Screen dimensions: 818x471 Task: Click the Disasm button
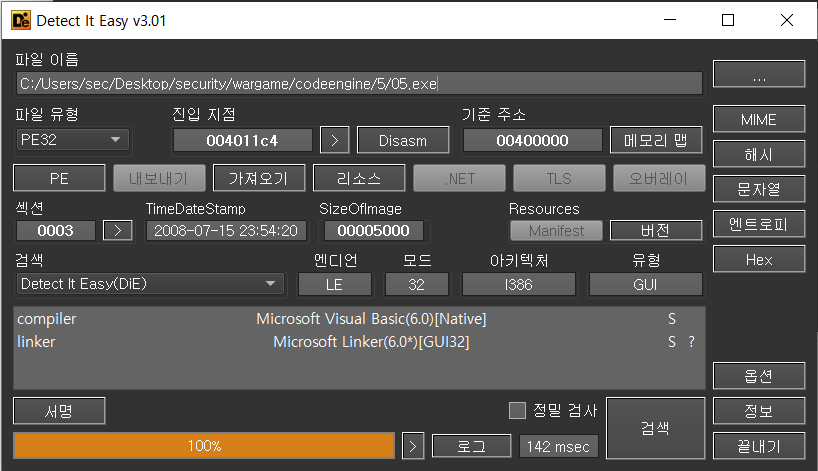pyautogui.click(x=403, y=140)
